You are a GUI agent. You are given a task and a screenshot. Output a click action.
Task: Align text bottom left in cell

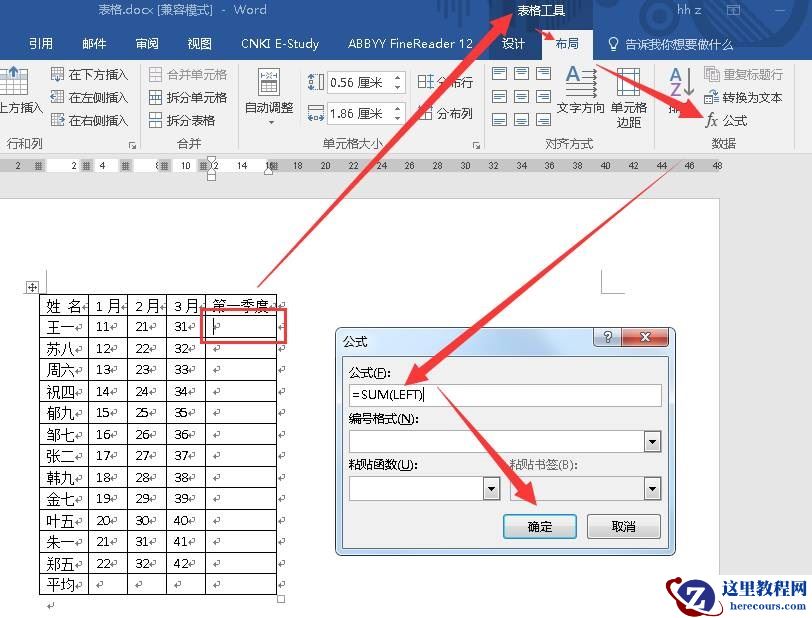point(499,120)
